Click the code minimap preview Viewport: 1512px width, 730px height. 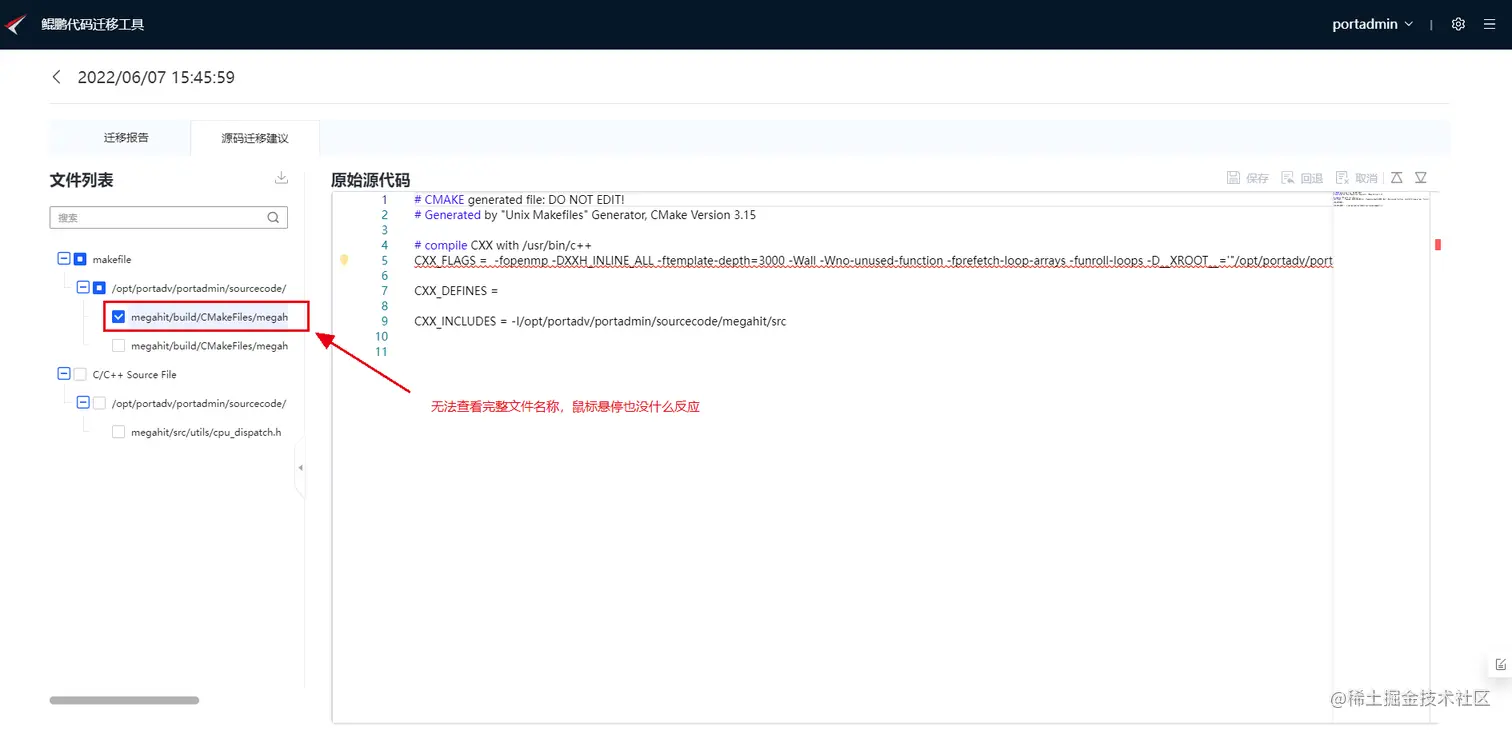pyautogui.click(x=1380, y=200)
